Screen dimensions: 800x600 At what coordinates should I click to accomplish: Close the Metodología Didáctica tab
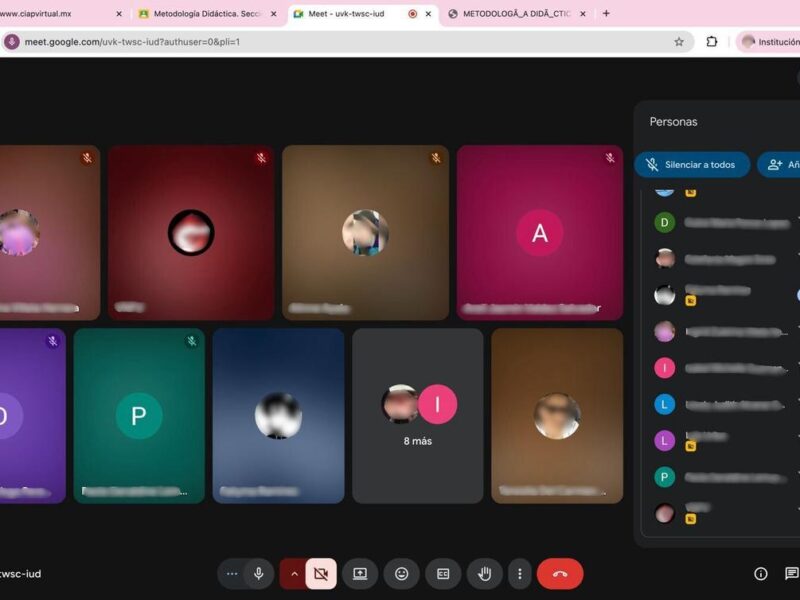point(273,14)
